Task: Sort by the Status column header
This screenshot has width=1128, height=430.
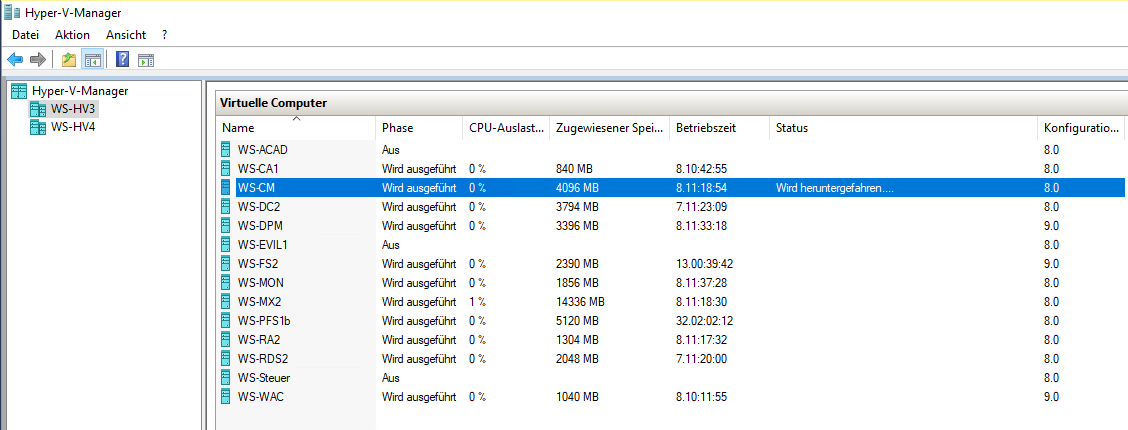Action: click(x=903, y=129)
